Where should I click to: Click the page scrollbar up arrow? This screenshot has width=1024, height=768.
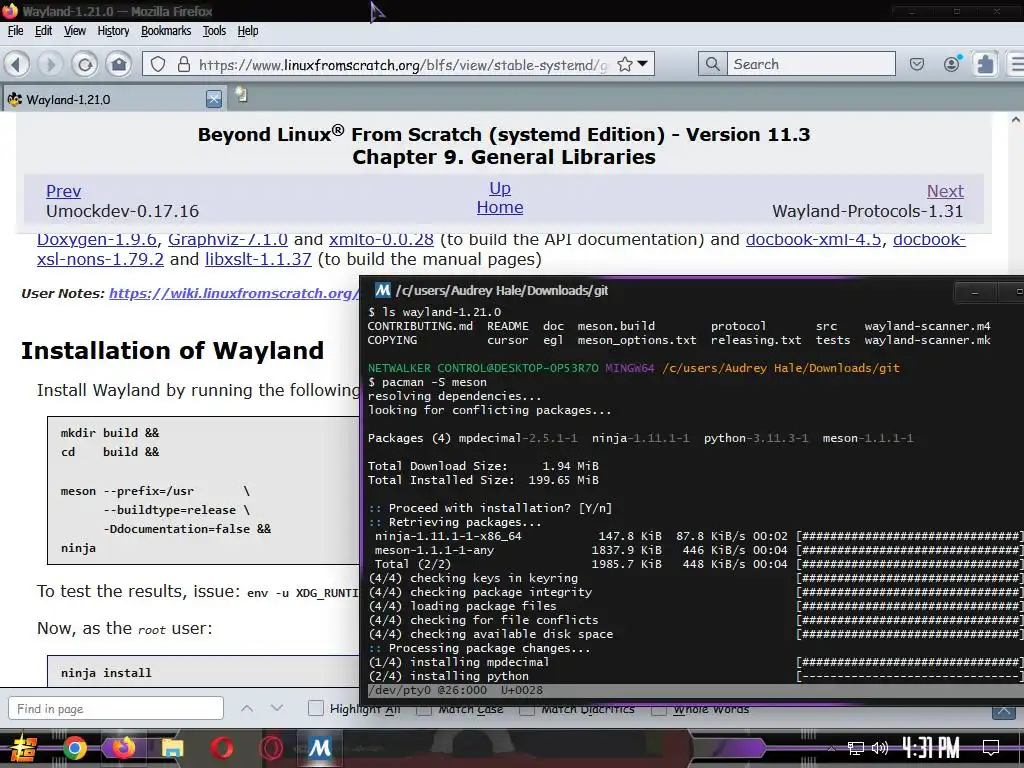click(1016, 120)
